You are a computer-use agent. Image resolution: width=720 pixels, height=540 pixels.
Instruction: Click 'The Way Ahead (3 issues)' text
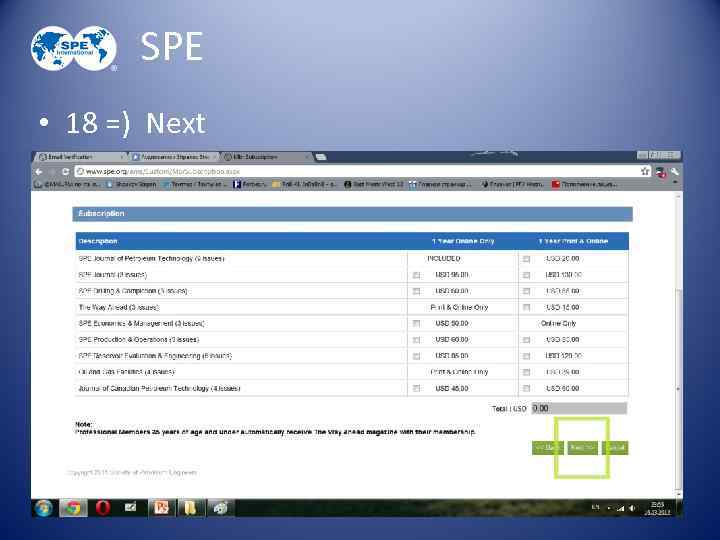(118, 307)
